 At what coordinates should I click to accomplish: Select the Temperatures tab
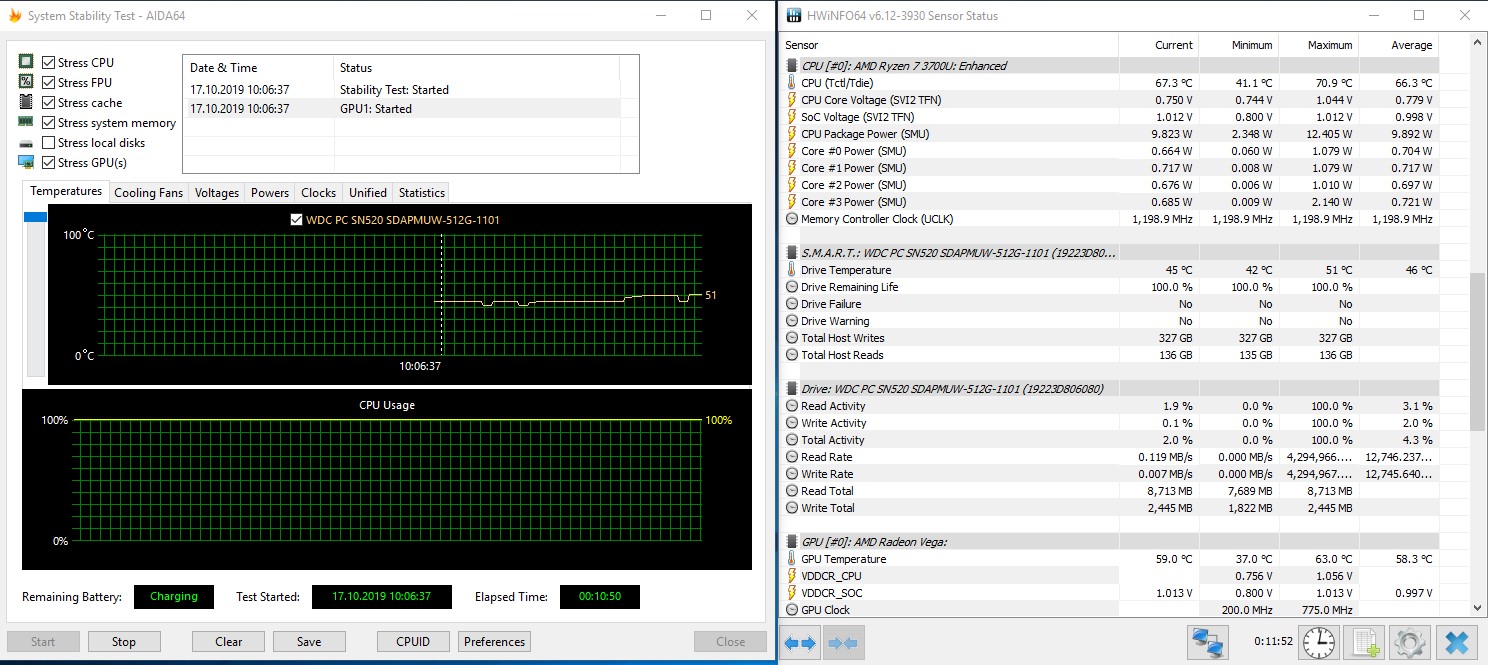[x=66, y=191]
